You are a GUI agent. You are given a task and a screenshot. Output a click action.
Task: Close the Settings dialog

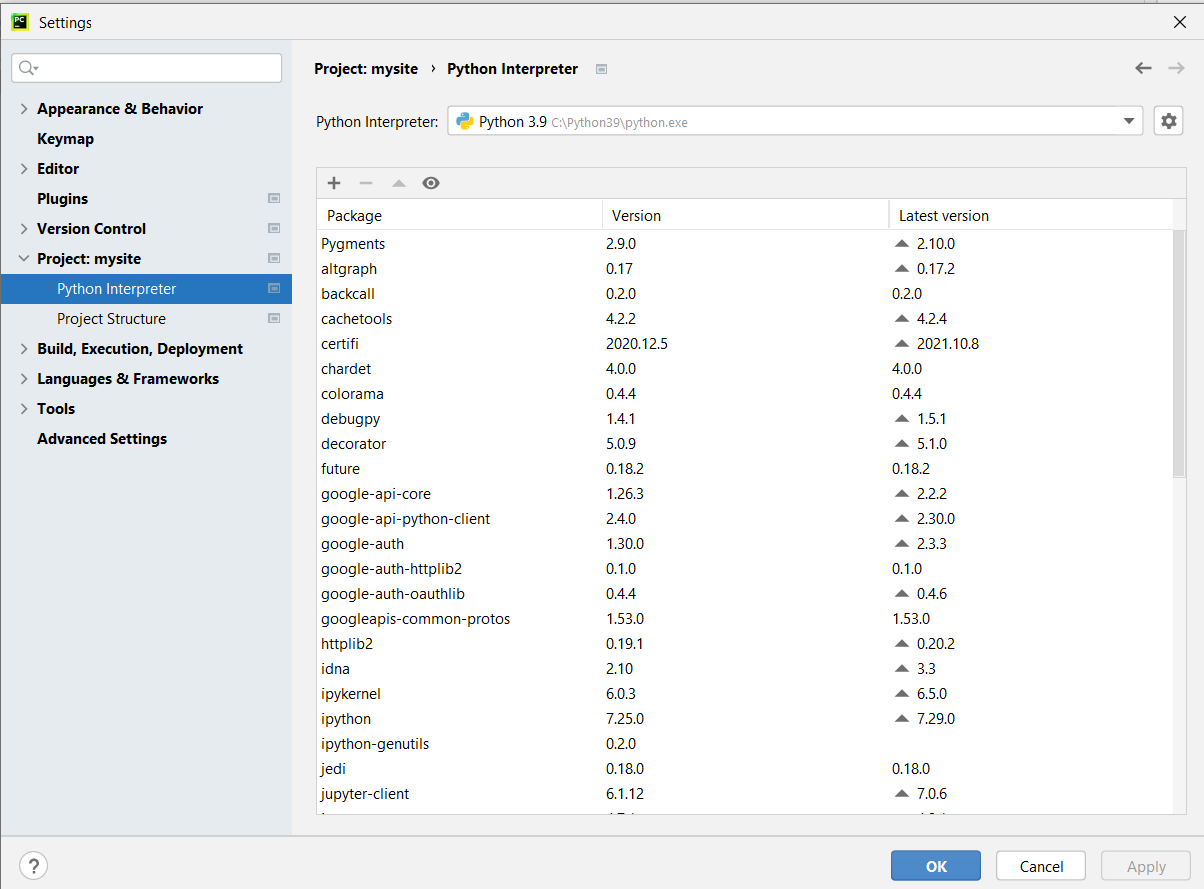click(1180, 22)
